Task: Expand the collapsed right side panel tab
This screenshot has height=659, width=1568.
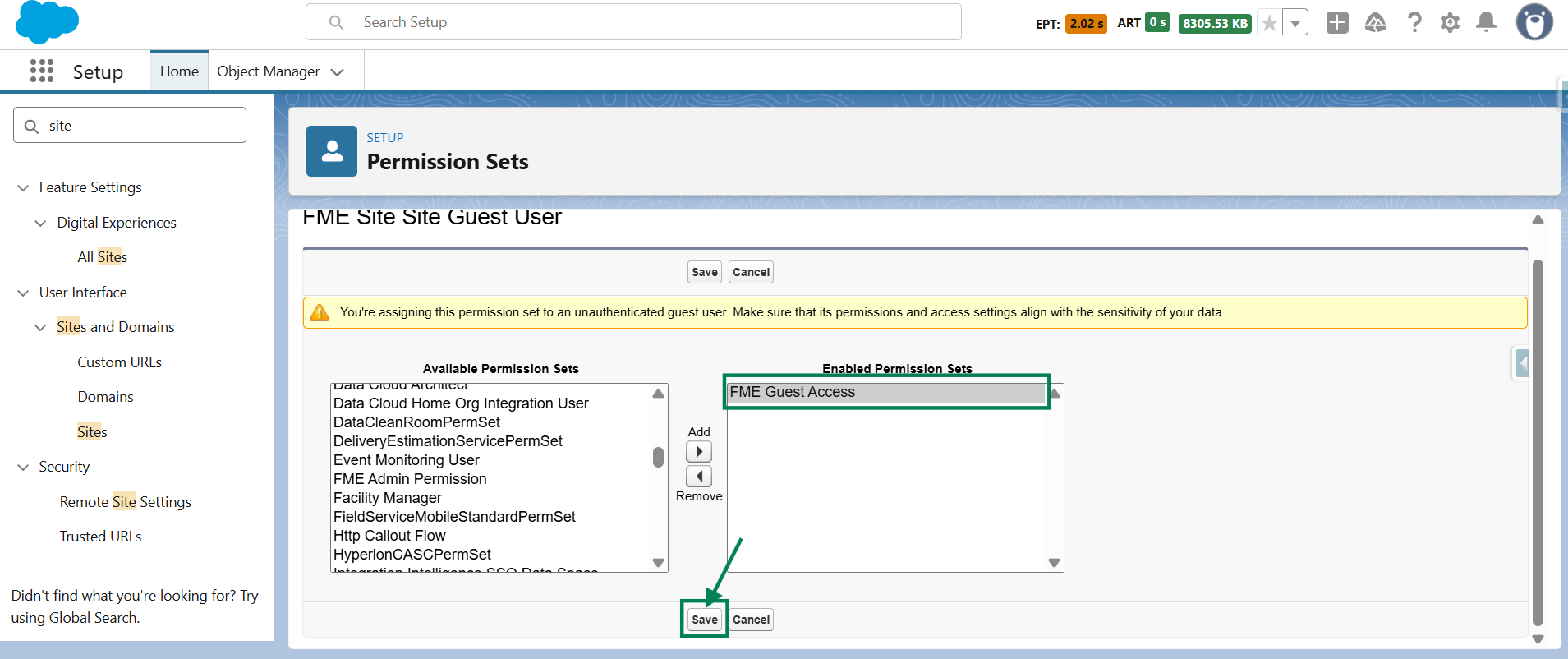Action: [1522, 362]
